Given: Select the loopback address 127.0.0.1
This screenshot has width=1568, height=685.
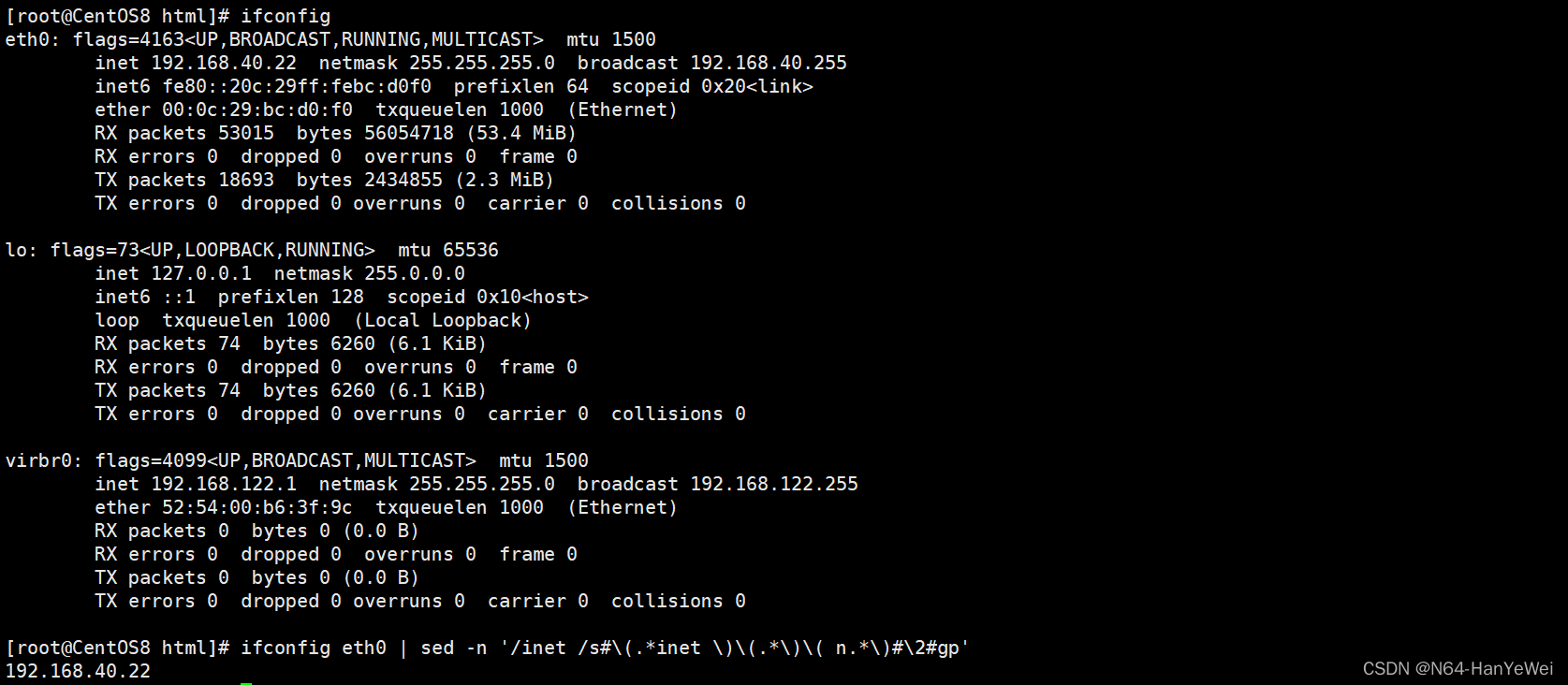Looking at the screenshot, I should (x=201, y=273).
